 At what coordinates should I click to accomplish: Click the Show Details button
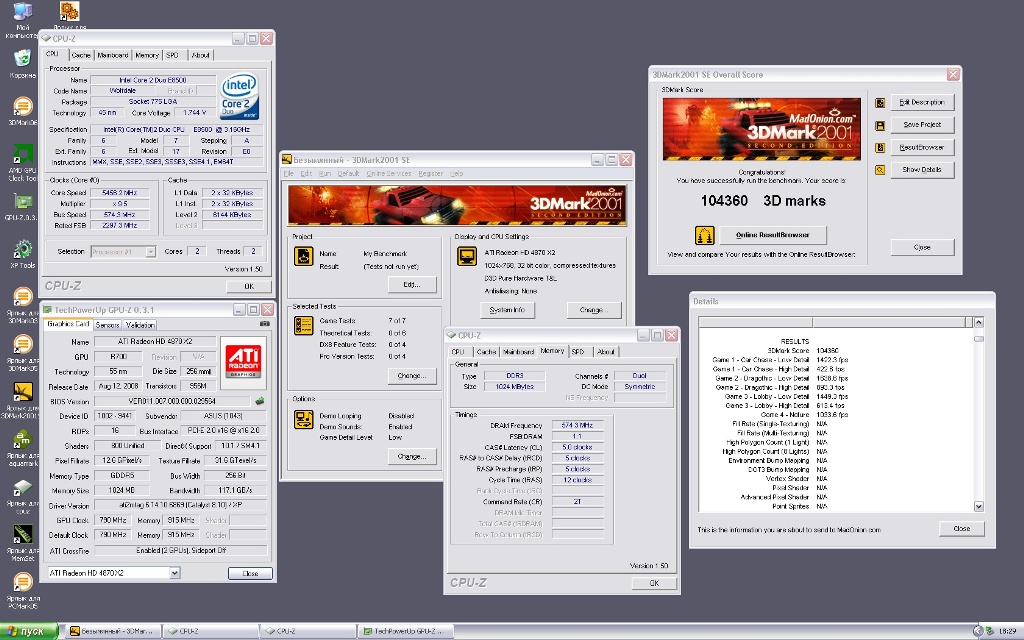[x=922, y=170]
